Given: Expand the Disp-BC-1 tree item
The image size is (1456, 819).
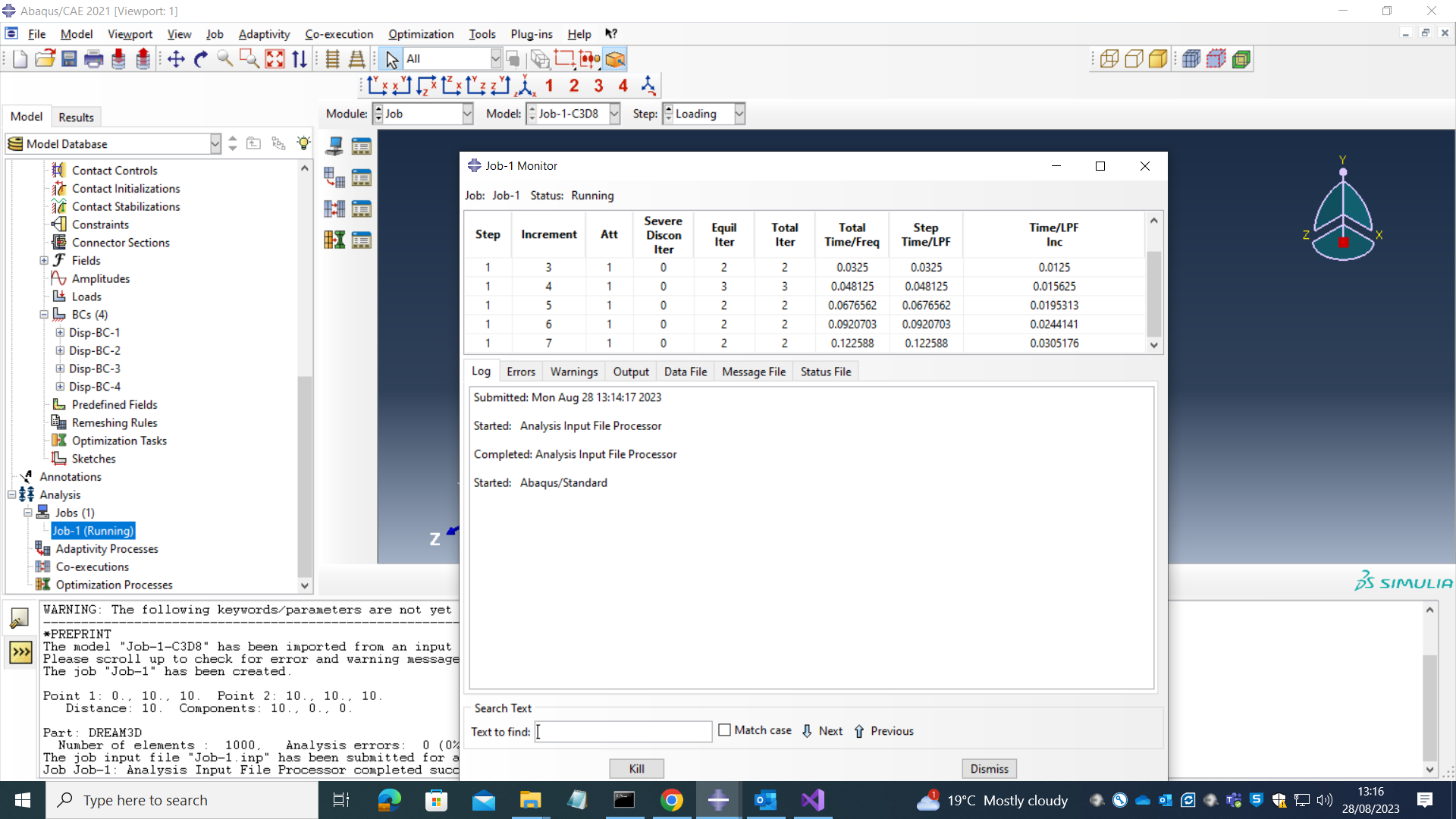Looking at the screenshot, I should coord(60,333).
